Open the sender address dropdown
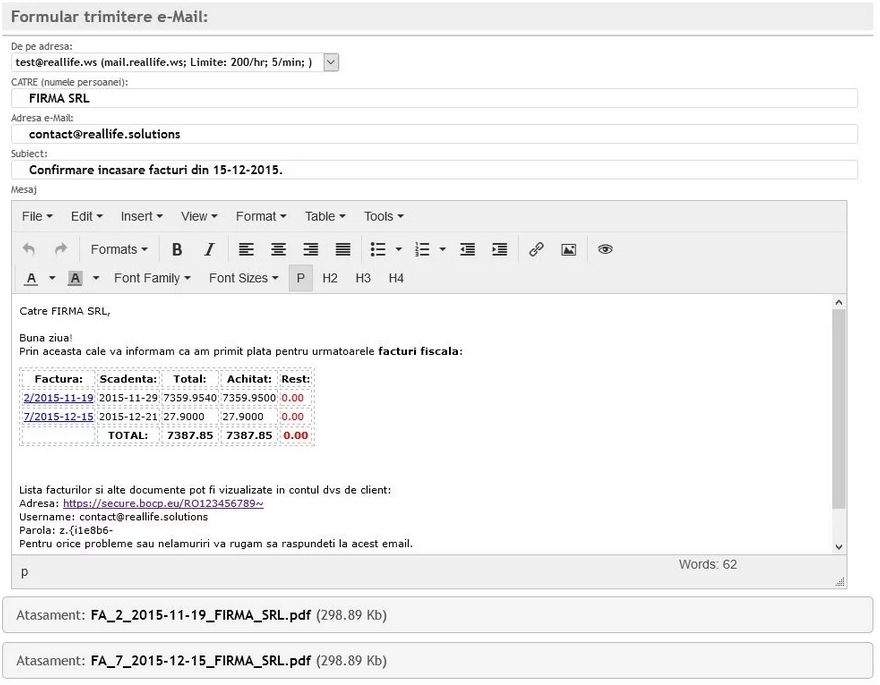This screenshot has height=685, width=880. (x=331, y=63)
